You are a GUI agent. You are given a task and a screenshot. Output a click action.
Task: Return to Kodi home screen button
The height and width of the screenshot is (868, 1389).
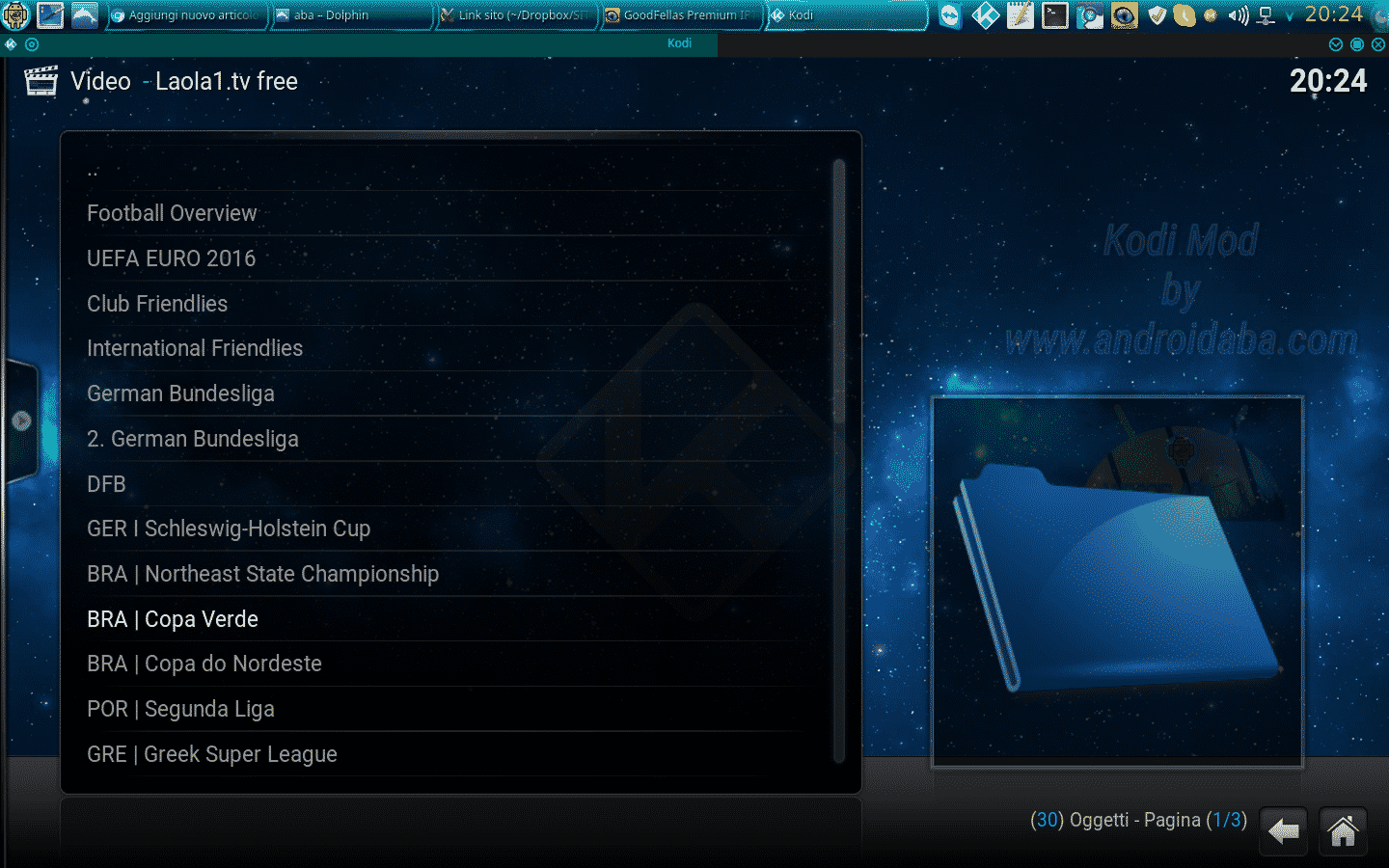(1343, 830)
